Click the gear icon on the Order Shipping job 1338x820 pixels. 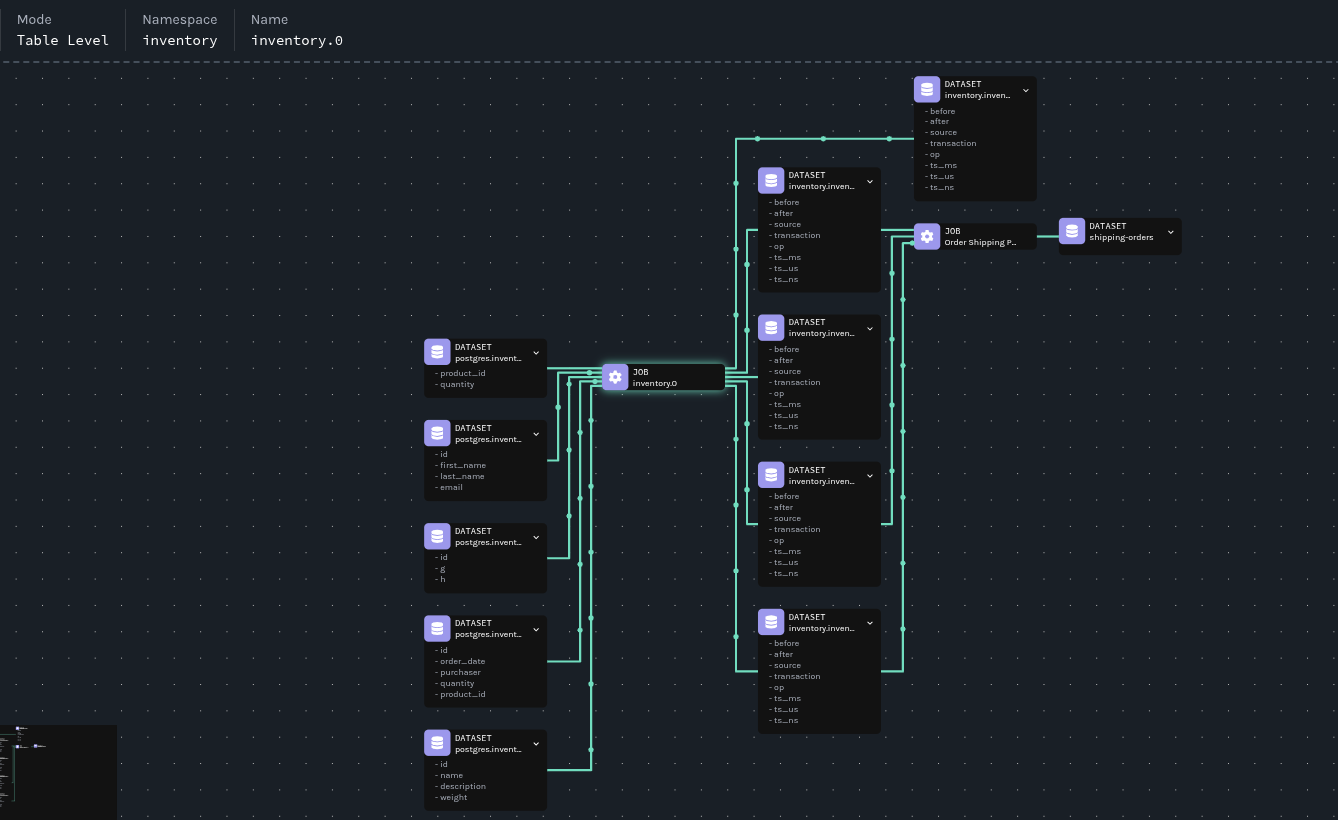(x=927, y=236)
